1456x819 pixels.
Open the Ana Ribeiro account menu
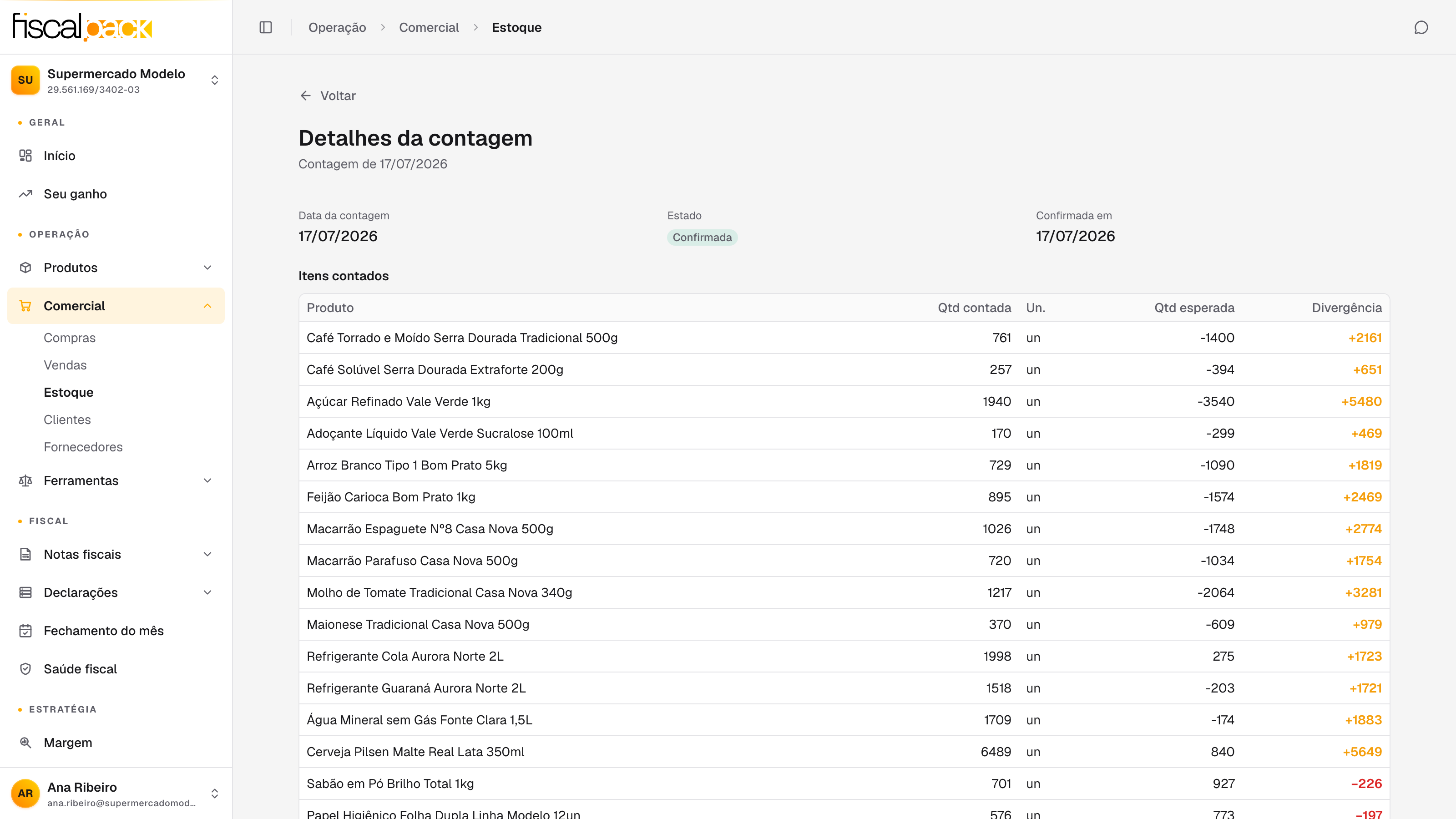pos(116,794)
